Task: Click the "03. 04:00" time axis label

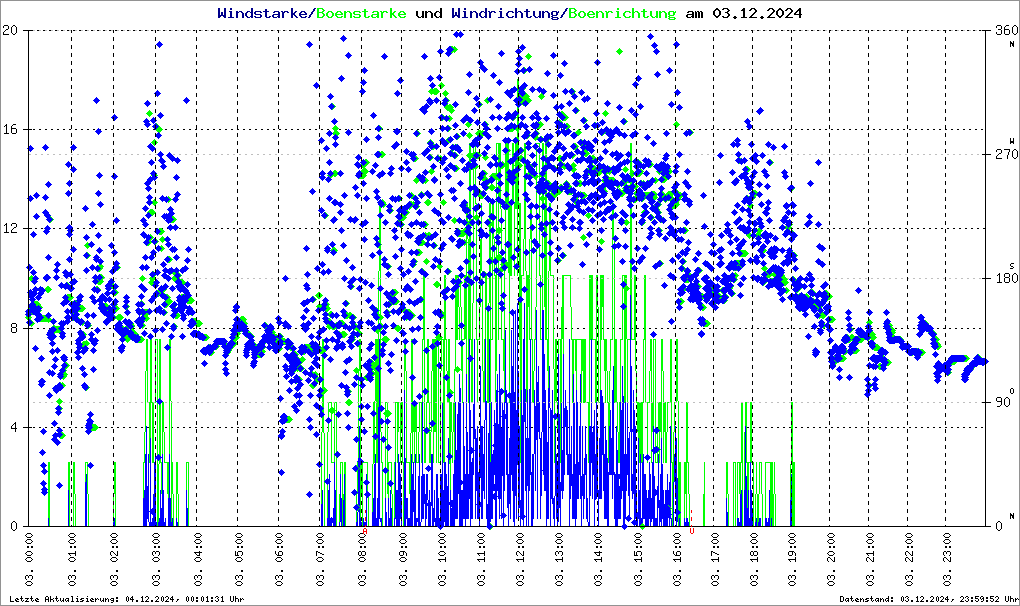Action: pos(198,559)
